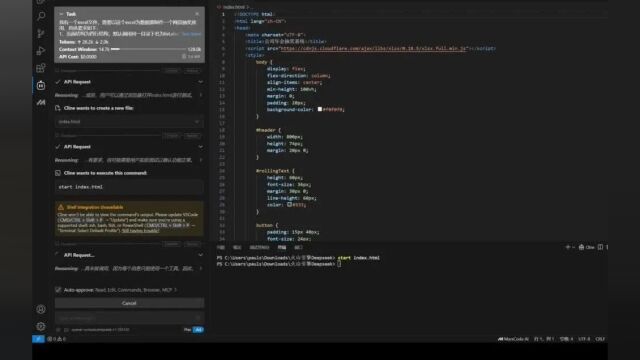This screenshot has height=360, width=640.
Task: Open the Accounts icon in activity bar
Action: coord(41,309)
